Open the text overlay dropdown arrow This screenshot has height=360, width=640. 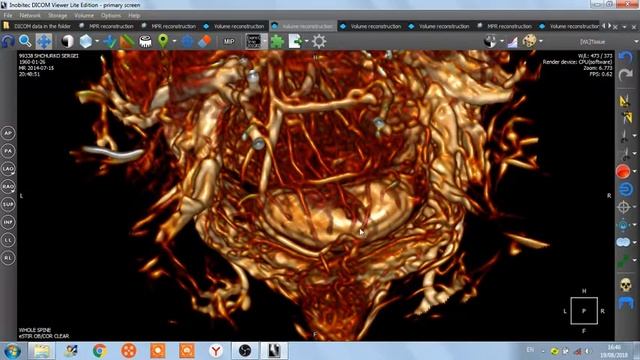265,41
